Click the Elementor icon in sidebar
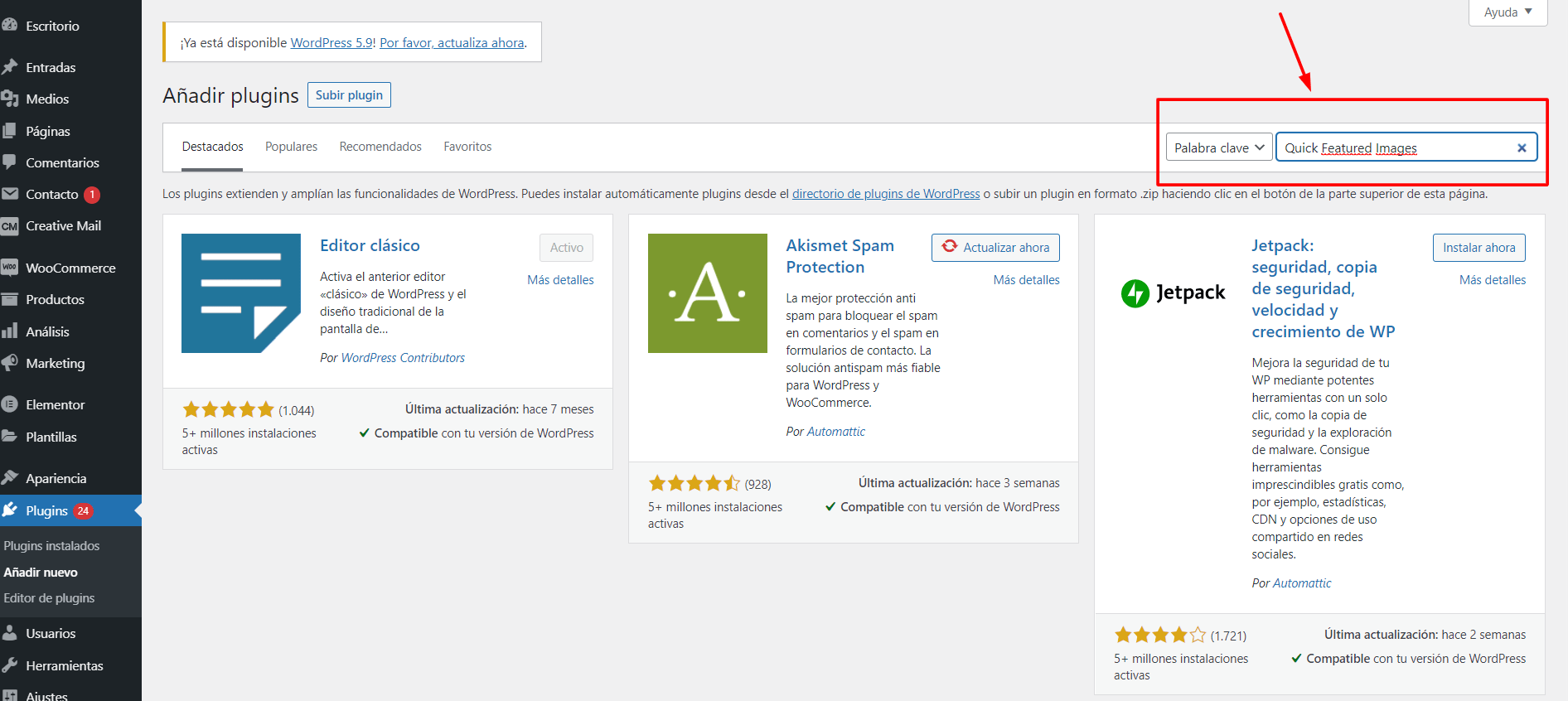Screen dimensions: 1568x701 point(10,404)
